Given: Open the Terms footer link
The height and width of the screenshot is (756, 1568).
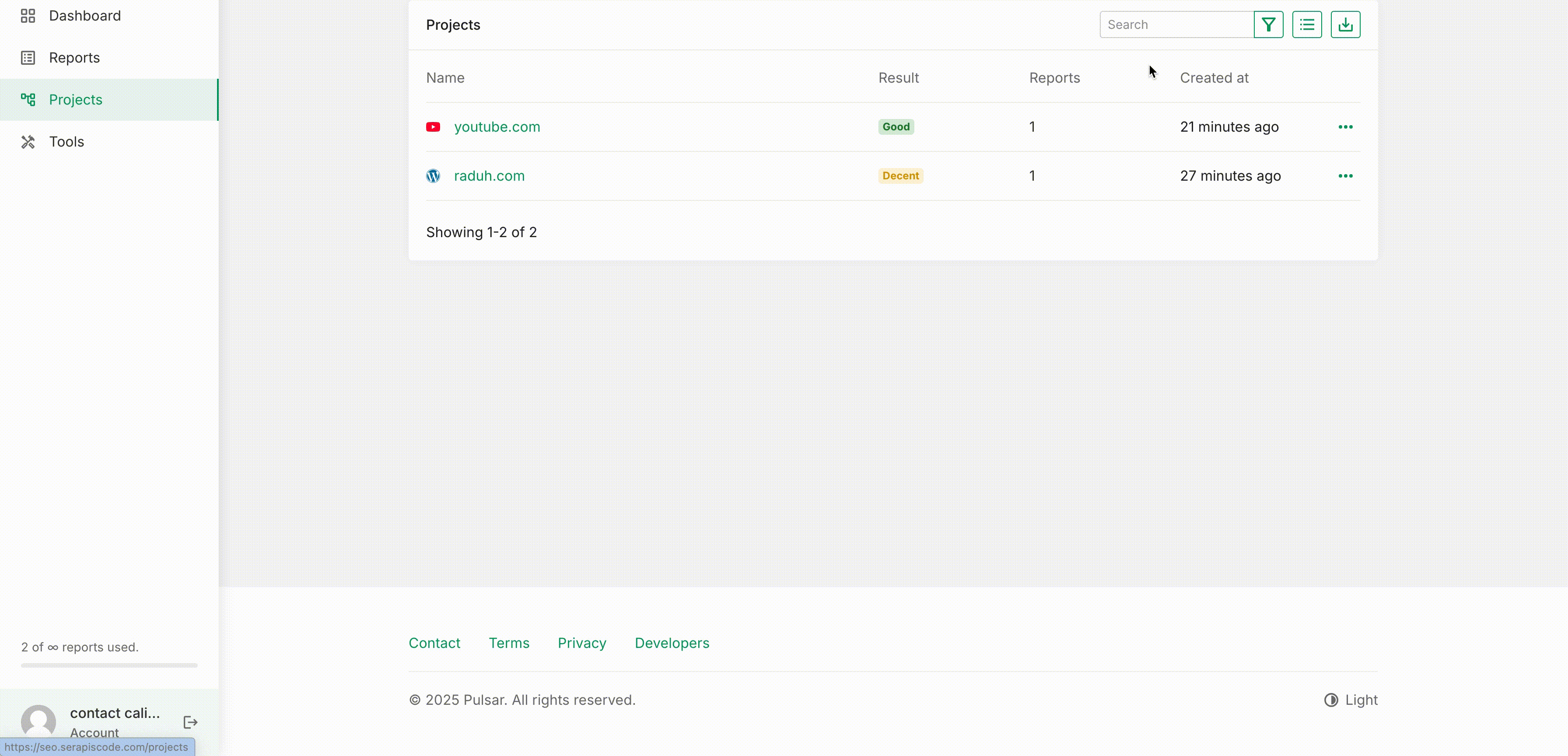Looking at the screenshot, I should pos(509,644).
